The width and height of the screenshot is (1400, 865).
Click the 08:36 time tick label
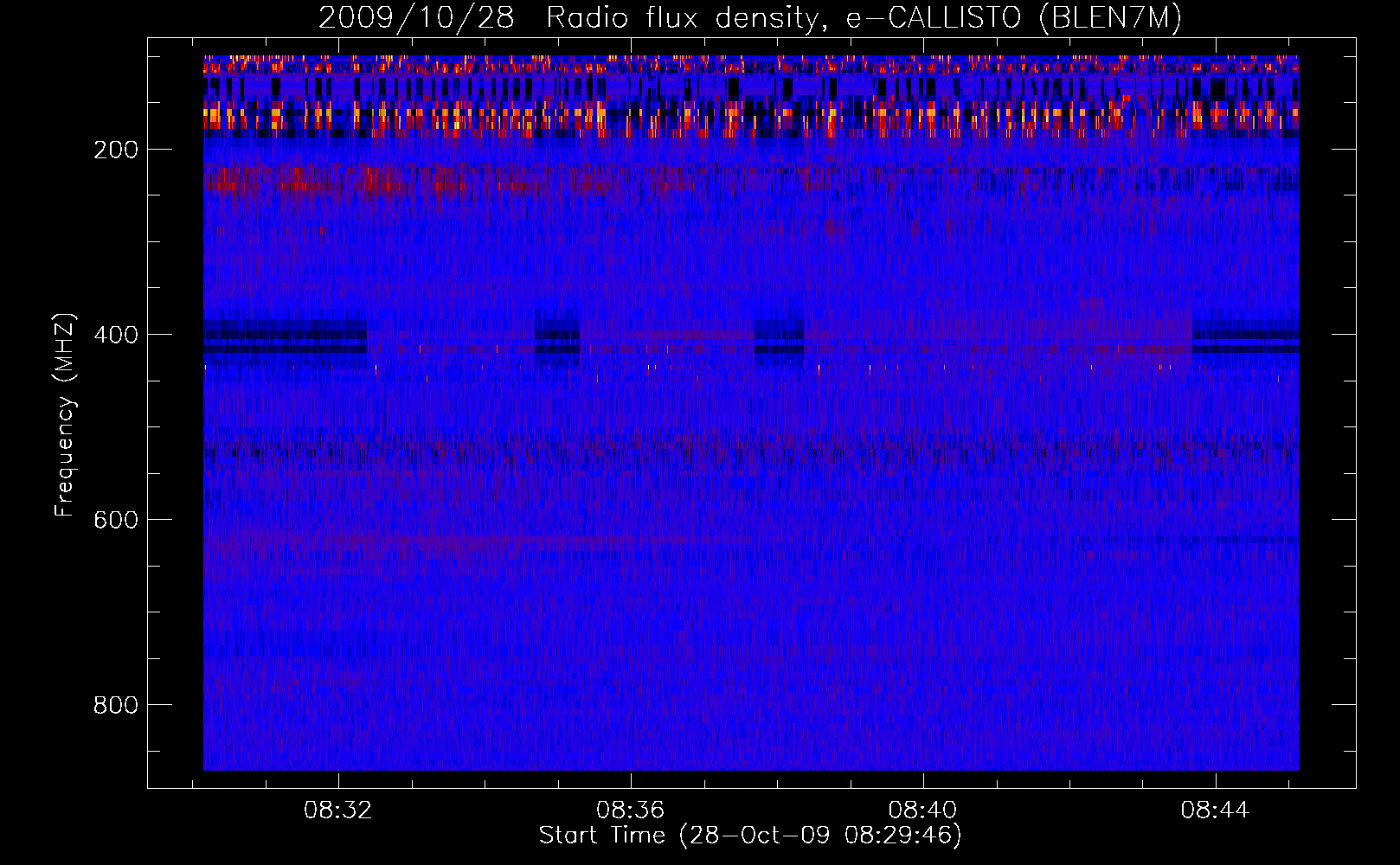[631, 811]
